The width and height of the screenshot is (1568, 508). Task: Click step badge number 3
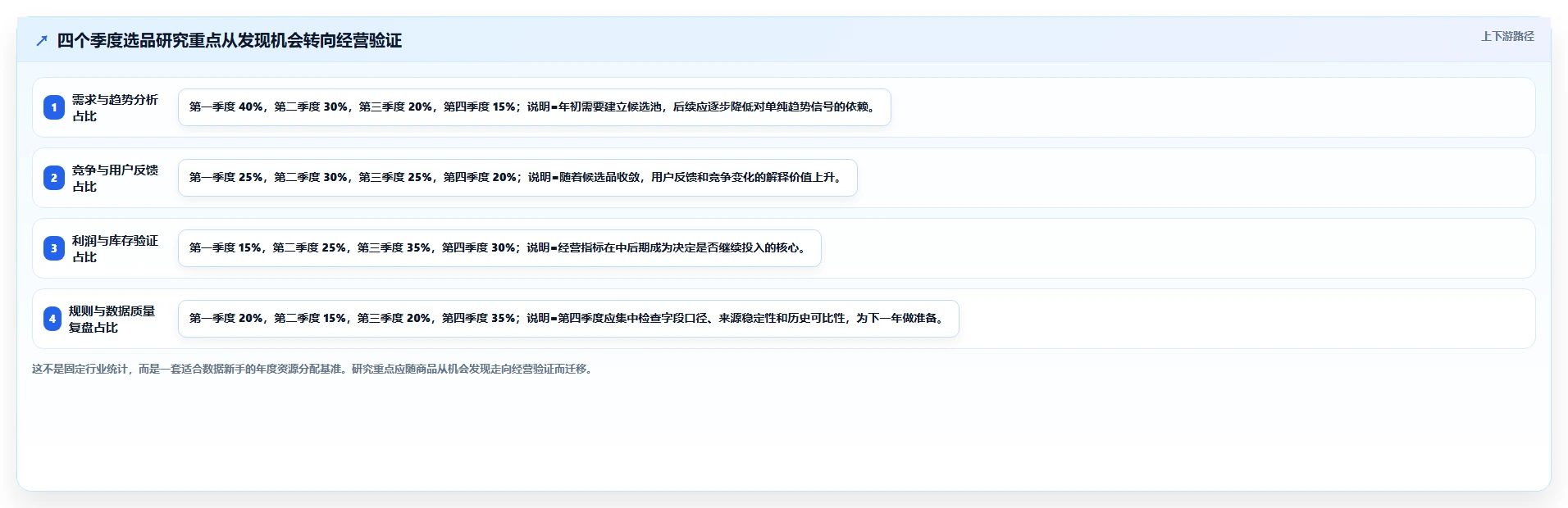pos(54,248)
